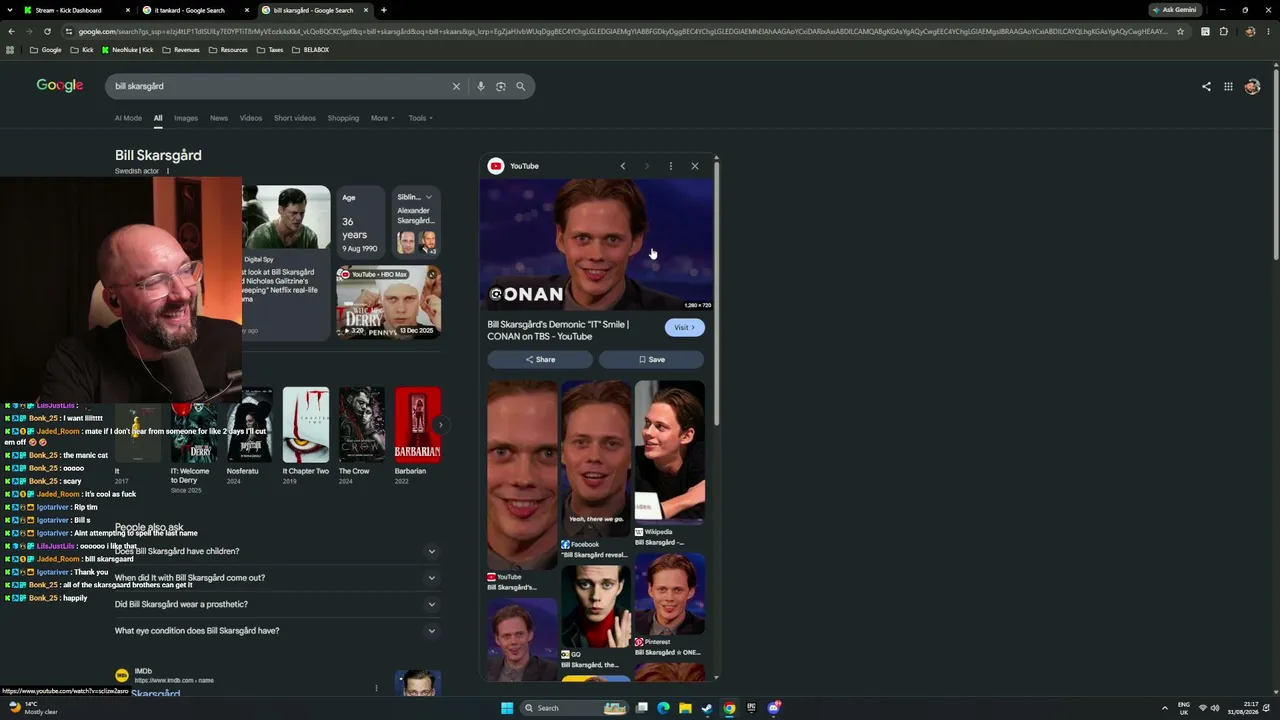This screenshot has height=720, width=1280.
Task: Switch to the Shopping results tab
Action: (x=343, y=118)
